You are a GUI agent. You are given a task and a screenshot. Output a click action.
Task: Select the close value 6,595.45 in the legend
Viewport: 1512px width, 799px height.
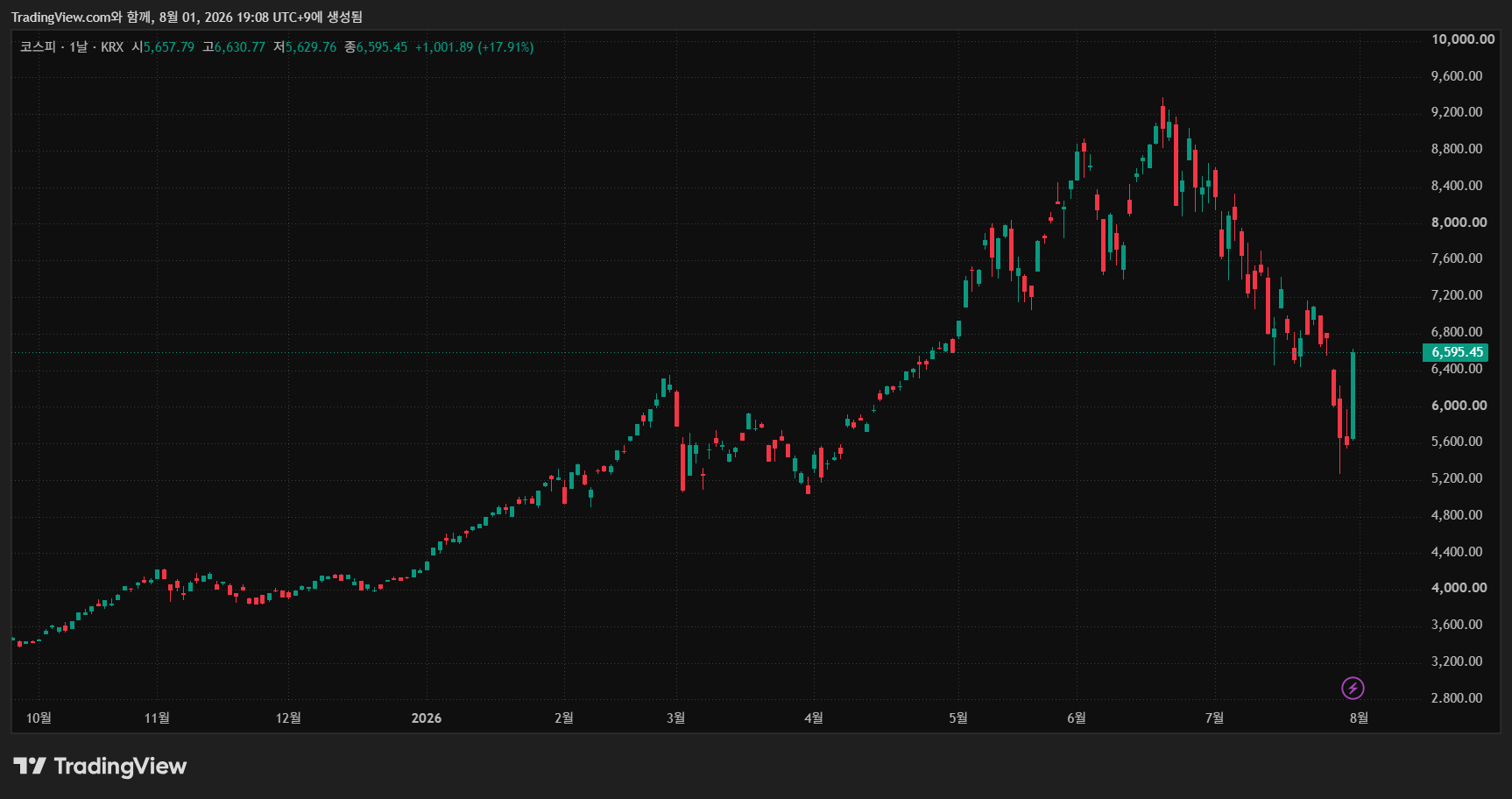click(382, 47)
